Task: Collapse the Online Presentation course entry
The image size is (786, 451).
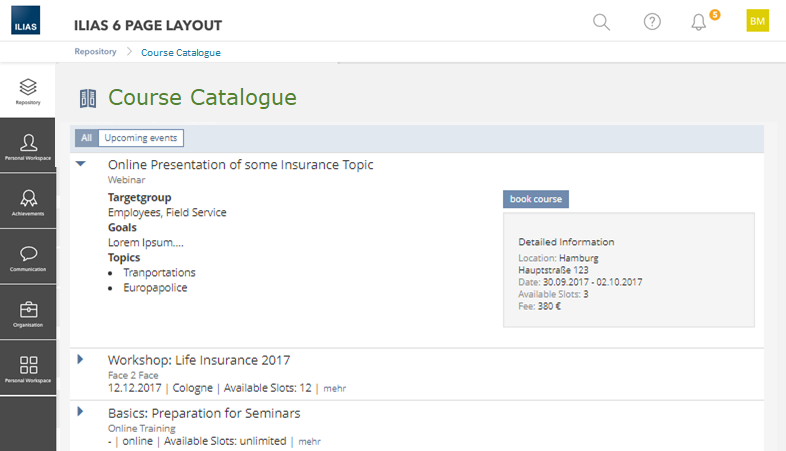Action: click(x=81, y=164)
